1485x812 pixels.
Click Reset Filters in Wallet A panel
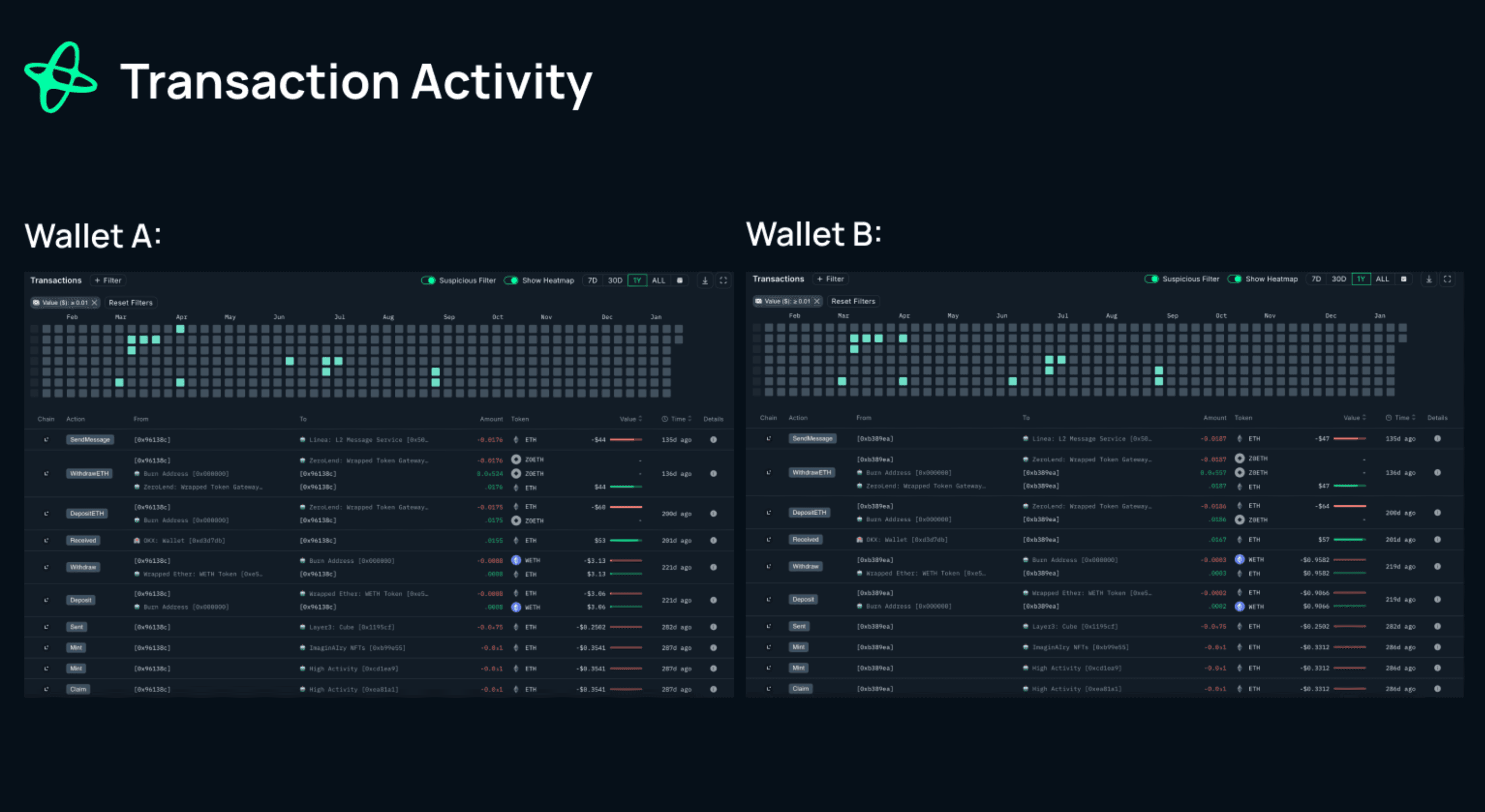131,302
